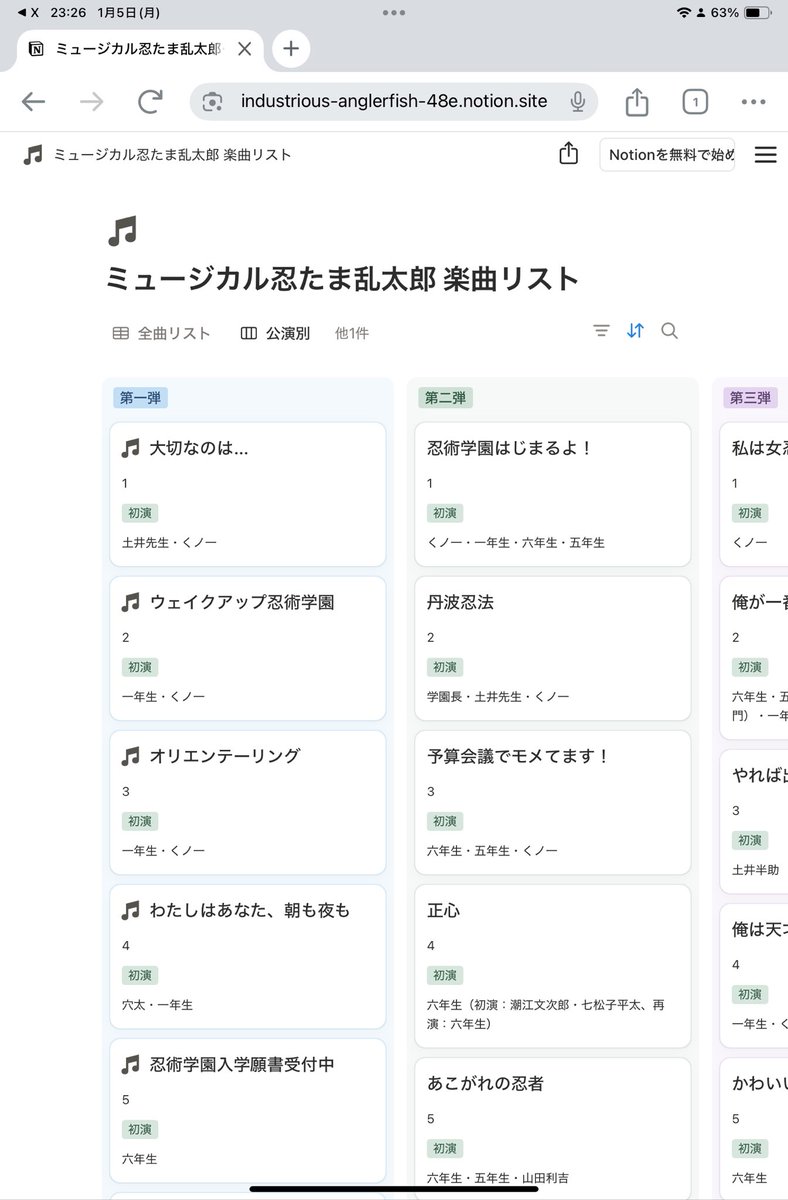The height and width of the screenshot is (1200, 788).
Task: Open page title heading 楽曲リスト
Action: pyautogui.click(x=343, y=278)
